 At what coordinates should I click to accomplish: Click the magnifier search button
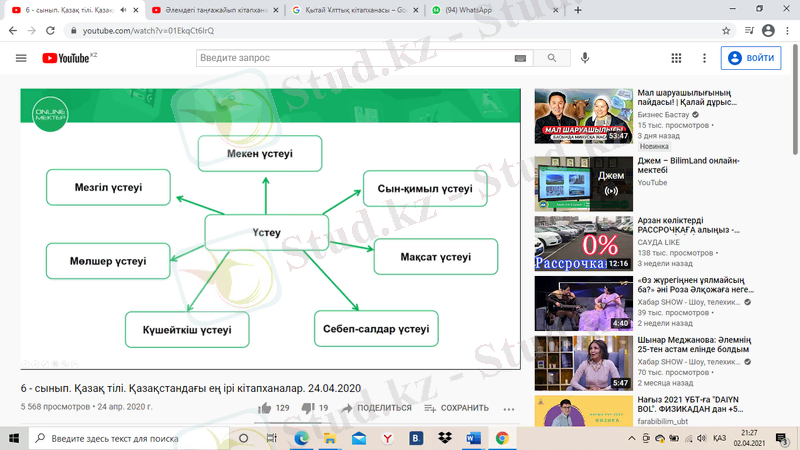[551, 58]
